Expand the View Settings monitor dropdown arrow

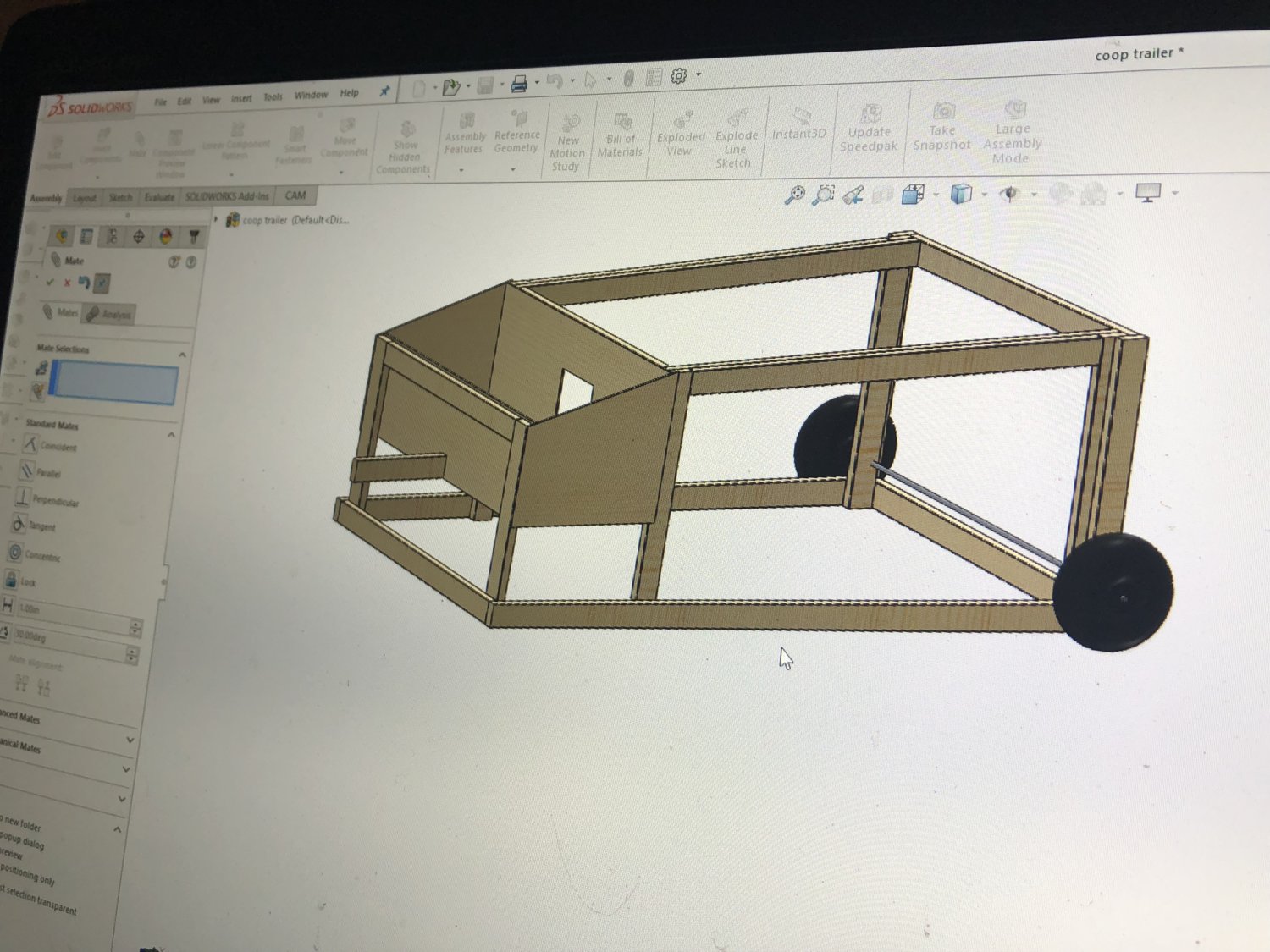(1175, 193)
